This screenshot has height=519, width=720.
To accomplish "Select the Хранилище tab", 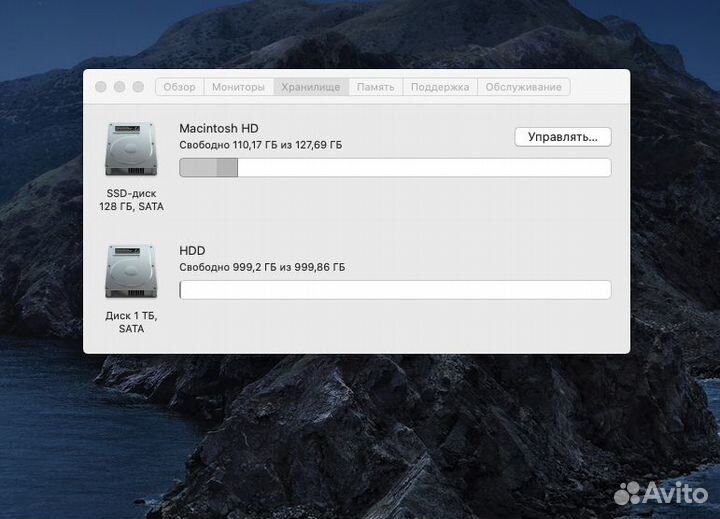I will 311,87.
